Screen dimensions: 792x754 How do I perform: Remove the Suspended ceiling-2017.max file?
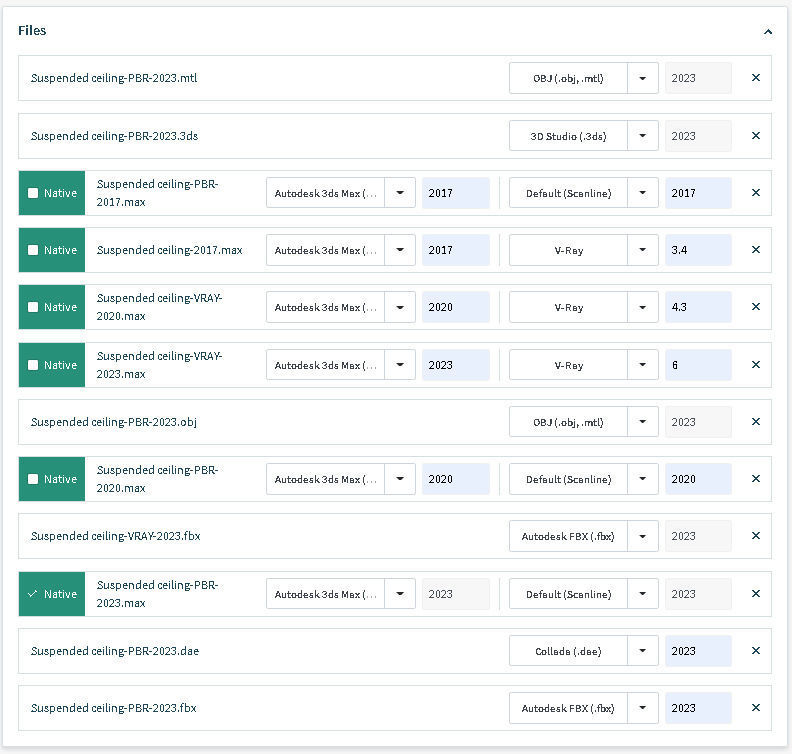click(x=755, y=250)
